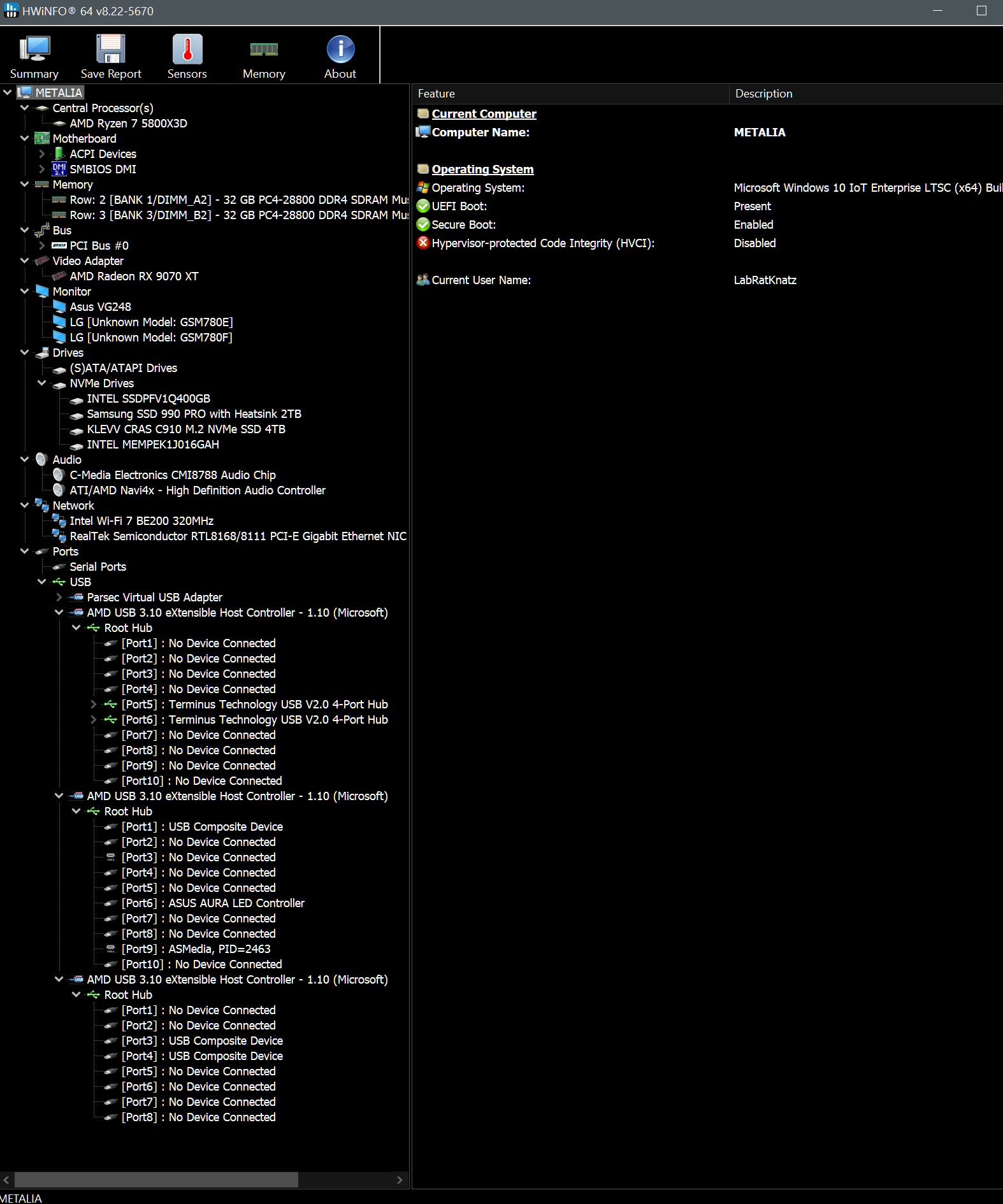
Task: Collapse the Central Processor(s) node
Action: [25, 108]
